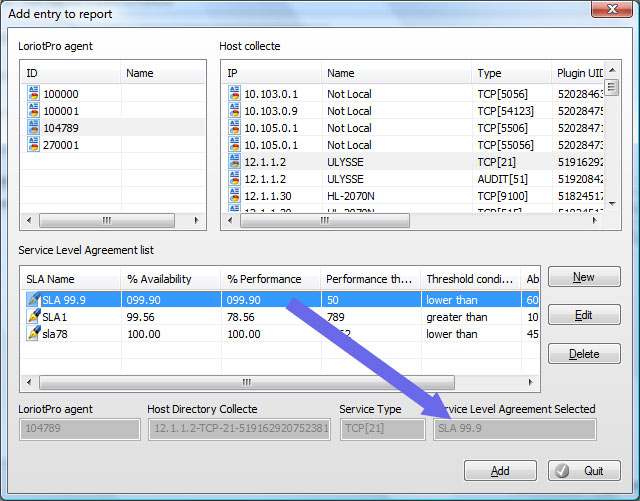Click the icon beside agent 100000
This screenshot has width=640, height=501.
pyautogui.click(x=34, y=93)
